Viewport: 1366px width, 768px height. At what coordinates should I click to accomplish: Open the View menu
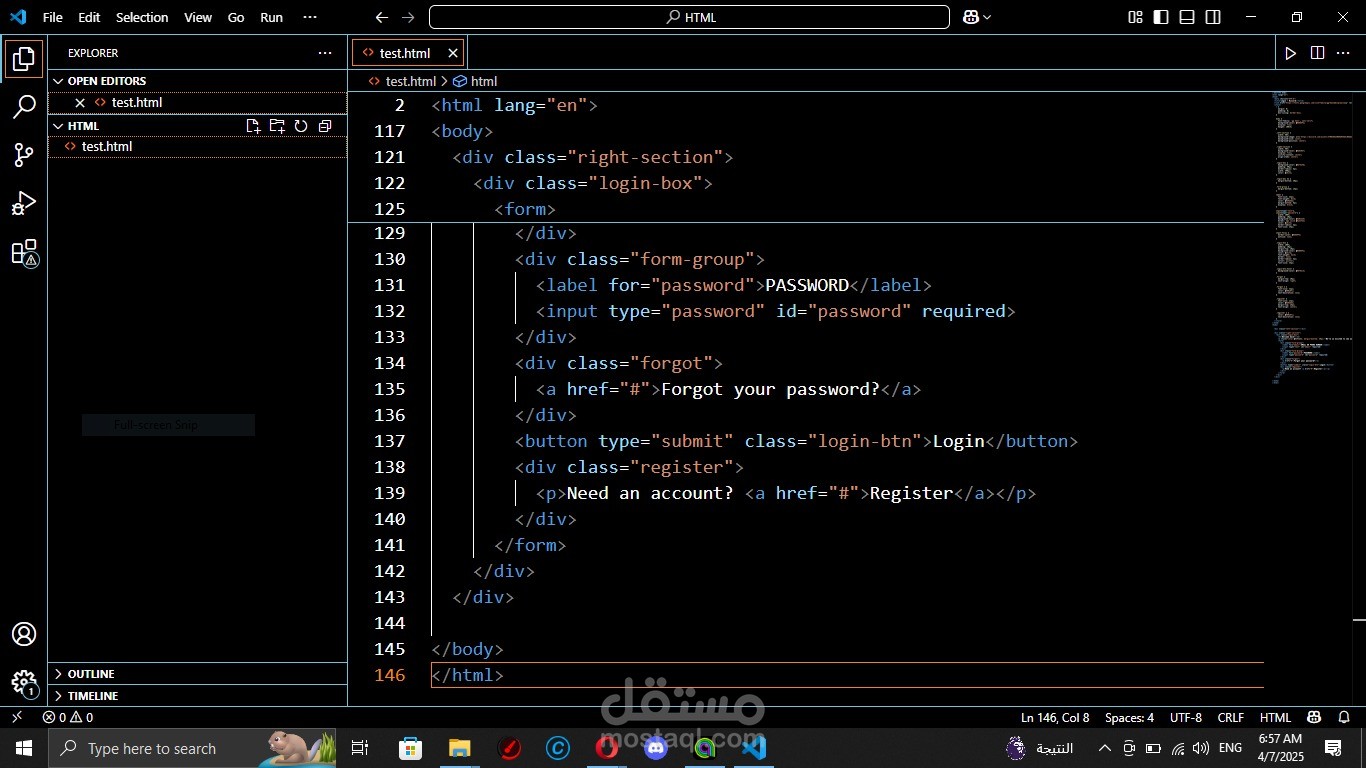198,17
